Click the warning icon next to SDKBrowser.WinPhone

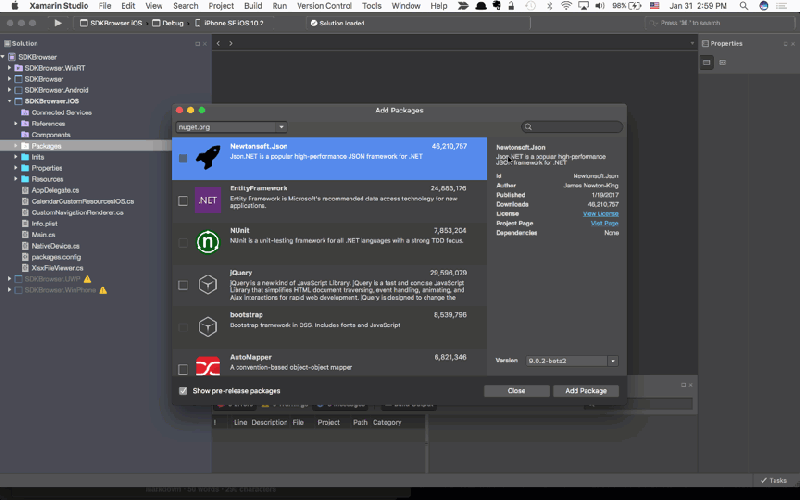pos(103,290)
